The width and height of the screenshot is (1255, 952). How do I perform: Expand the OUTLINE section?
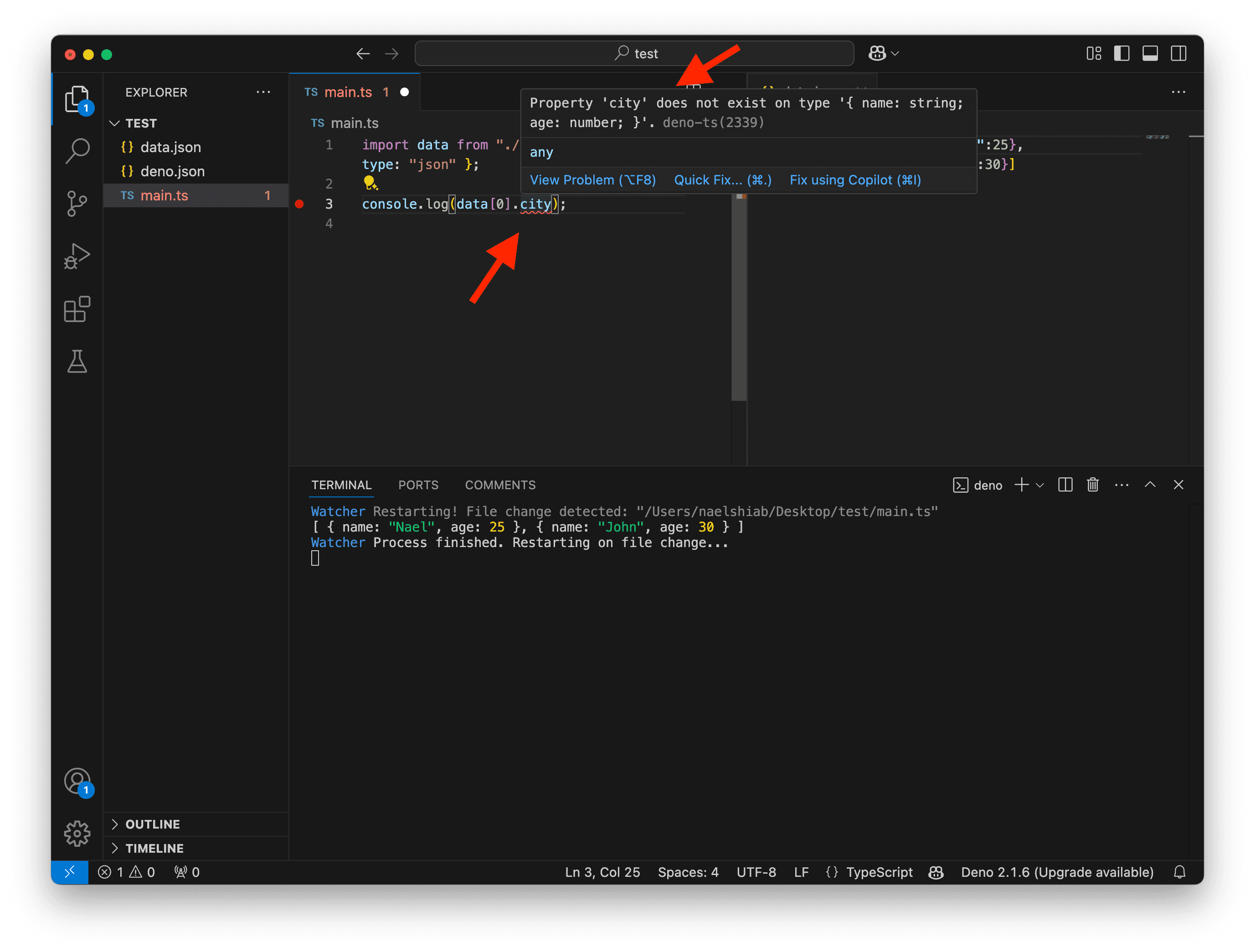coord(196,824)
